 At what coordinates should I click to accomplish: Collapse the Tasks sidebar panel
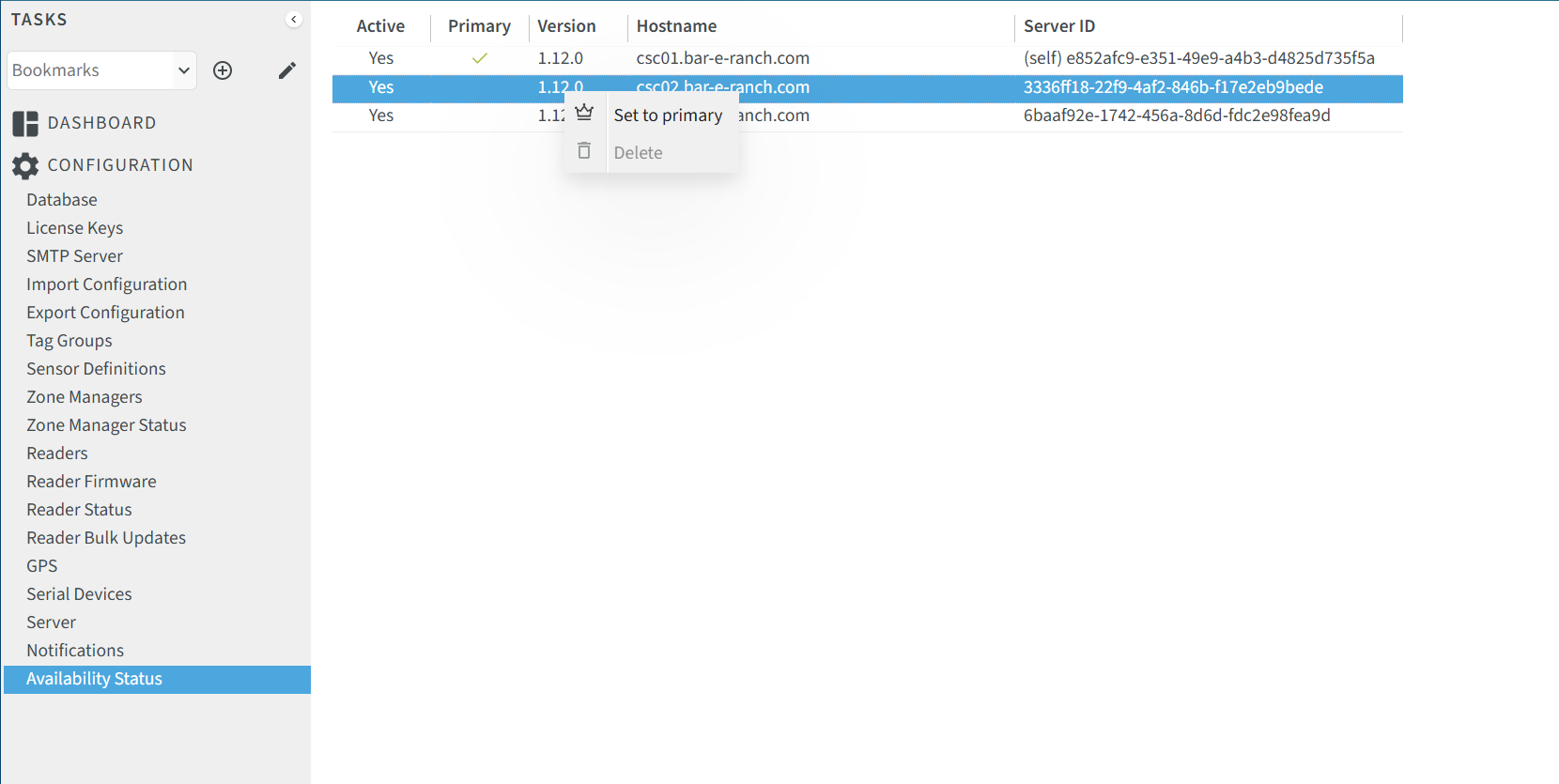(x=293, y=20)
